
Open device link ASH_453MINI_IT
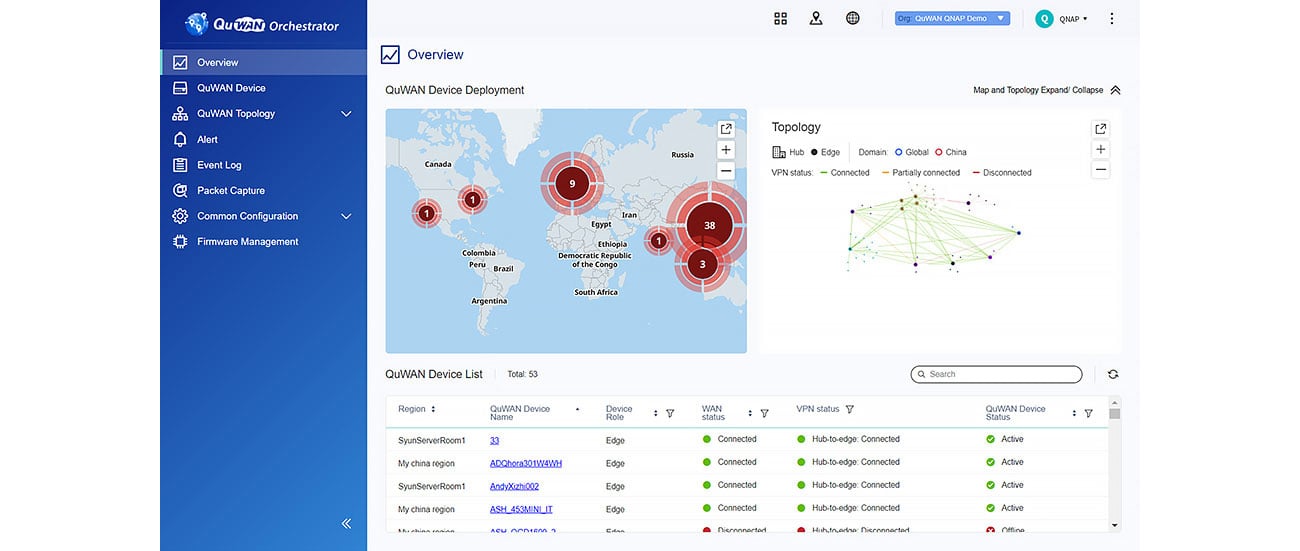click(x=522, y=509)
